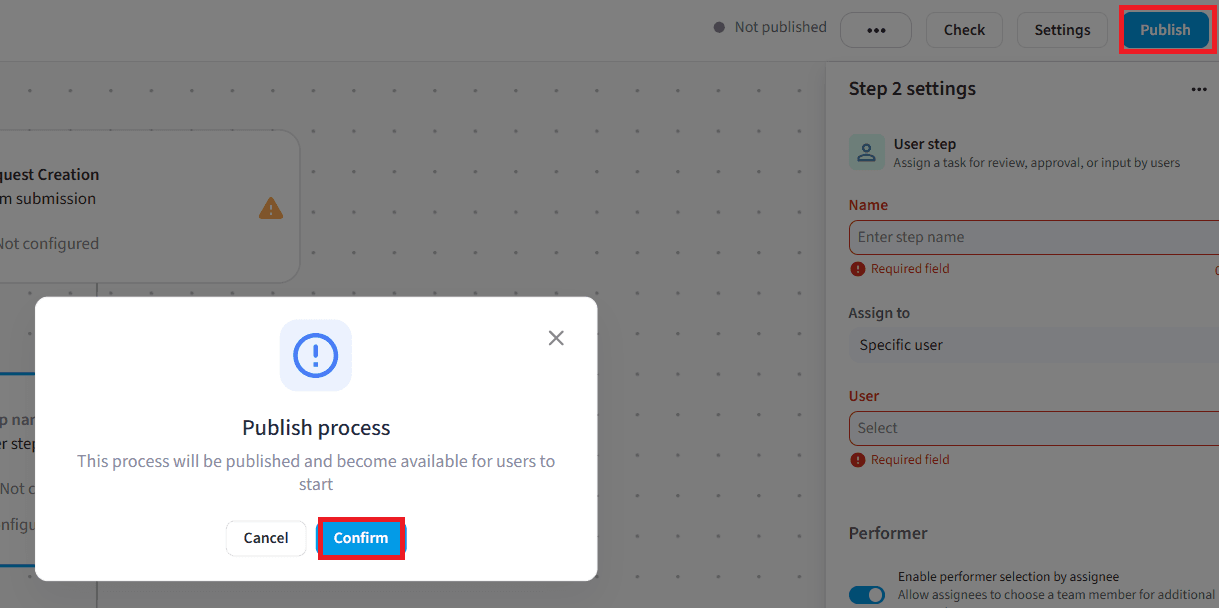Screen dimensions: 1219x608
Task: Open Step 2 settings more options menu
Action: coord(1199,89)
